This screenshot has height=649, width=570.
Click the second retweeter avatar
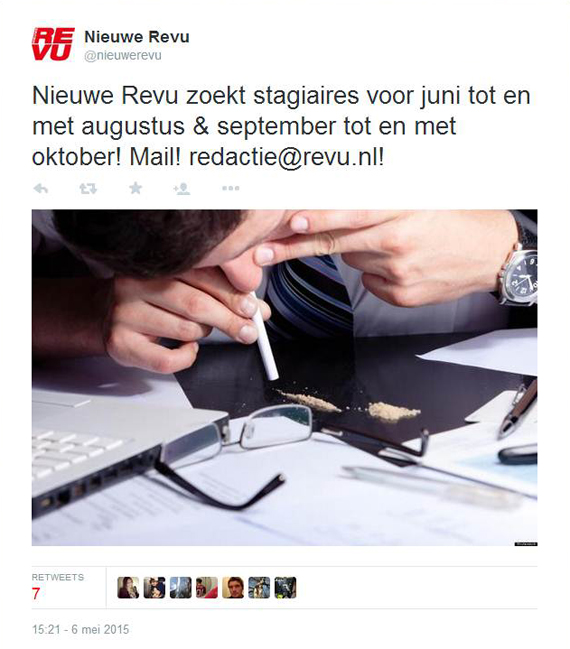(154, 588)
